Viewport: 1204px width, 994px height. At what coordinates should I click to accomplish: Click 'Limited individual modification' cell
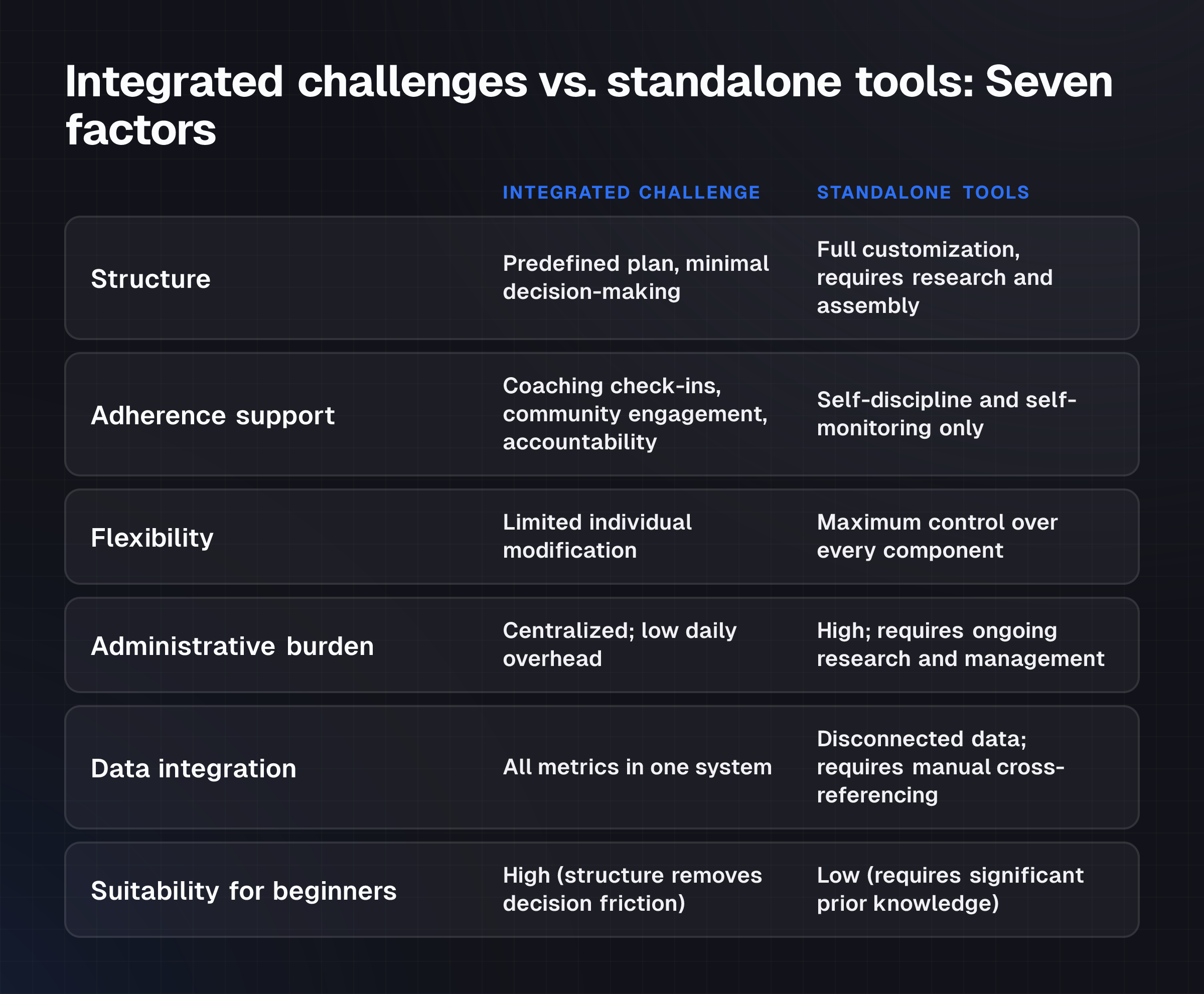[597, 537]
